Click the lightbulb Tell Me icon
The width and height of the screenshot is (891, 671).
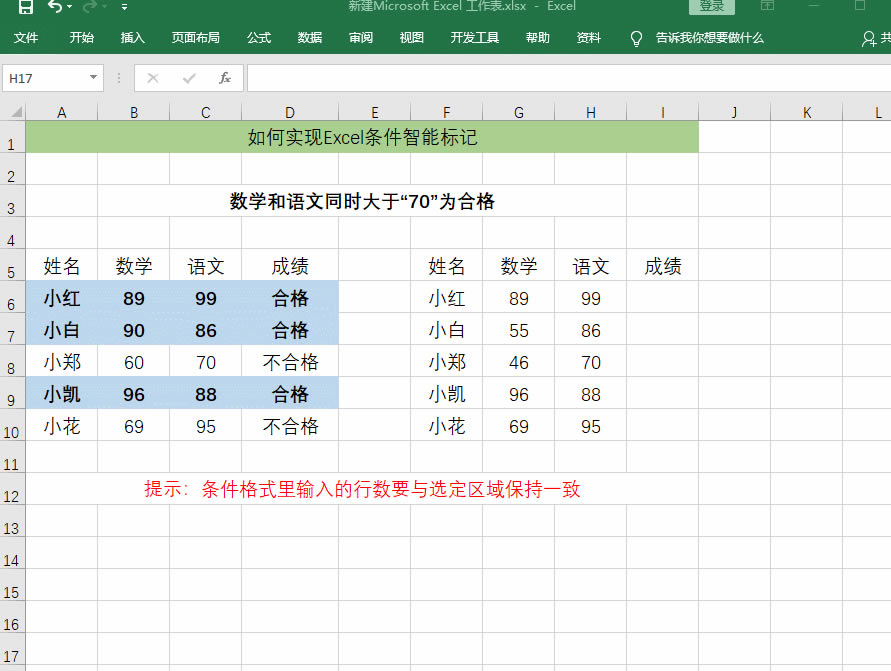pos(636,38)
